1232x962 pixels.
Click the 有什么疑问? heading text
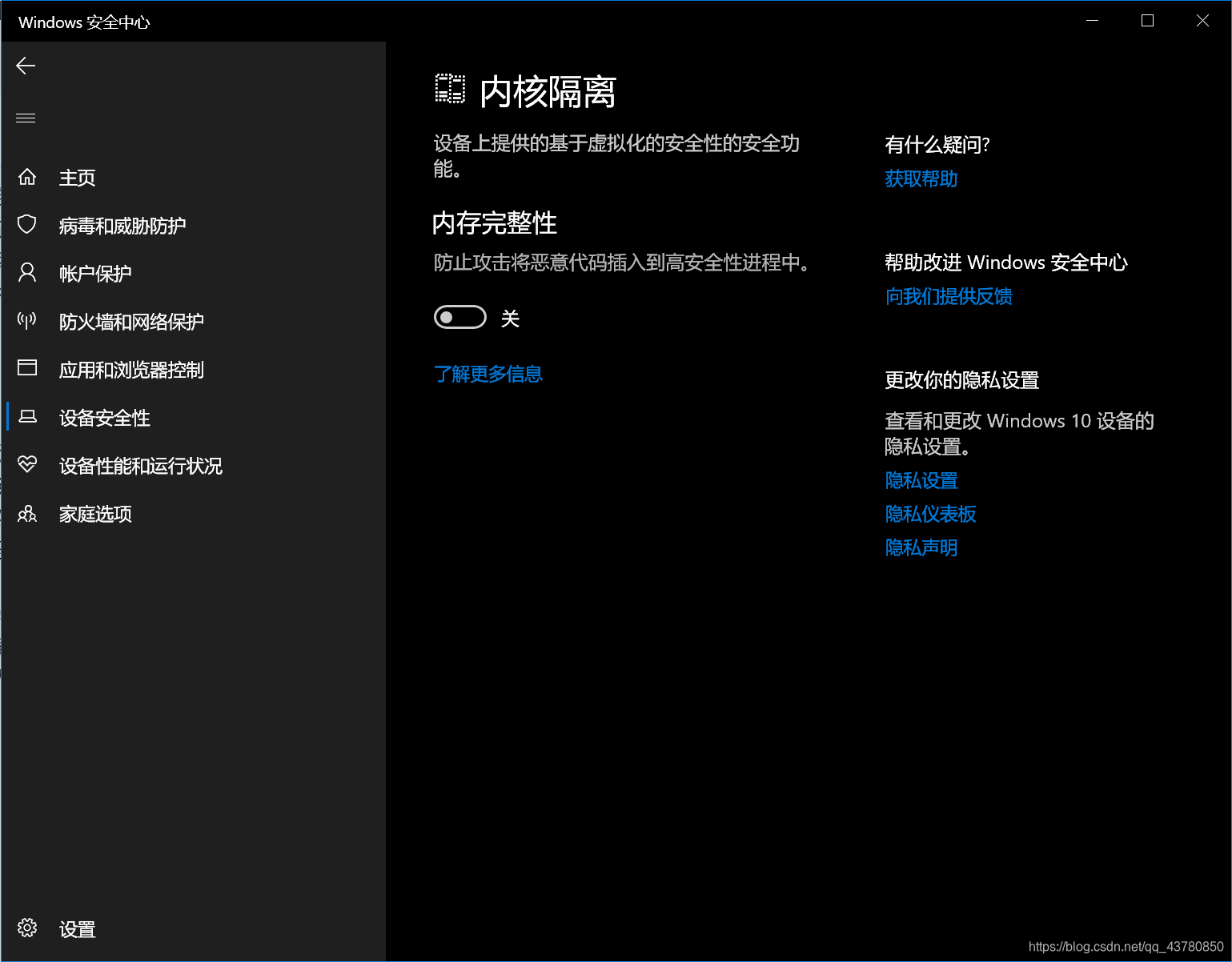click(x=937, y=144)
